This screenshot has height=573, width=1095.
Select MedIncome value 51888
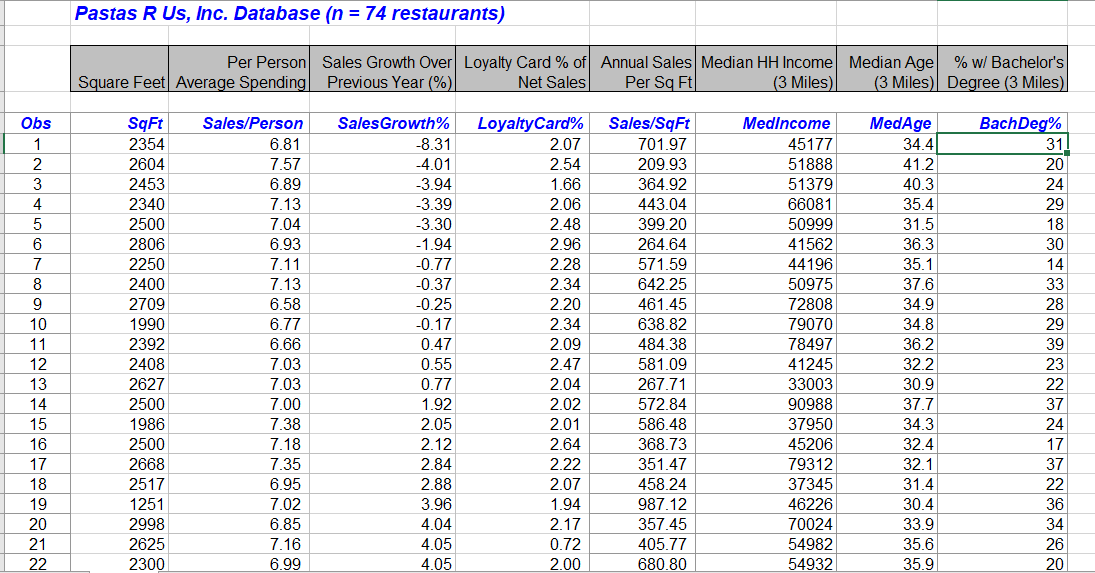tap(766, 165)
